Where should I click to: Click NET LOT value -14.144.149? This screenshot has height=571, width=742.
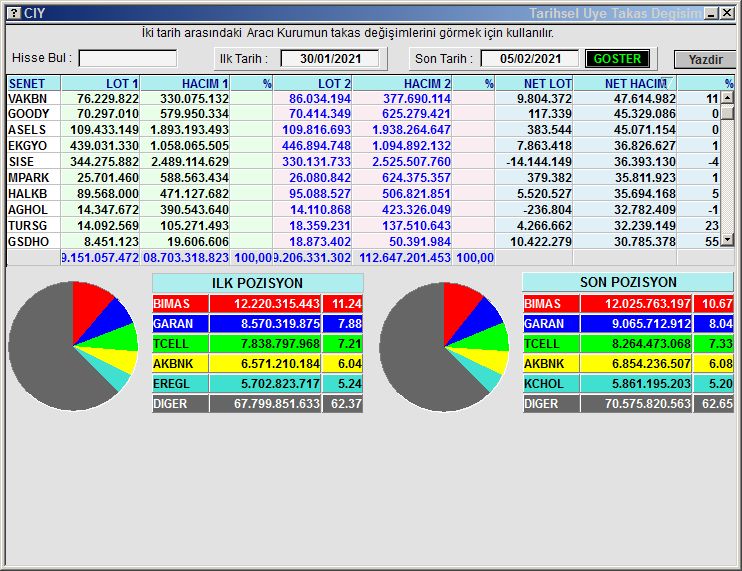coord(539,162)
